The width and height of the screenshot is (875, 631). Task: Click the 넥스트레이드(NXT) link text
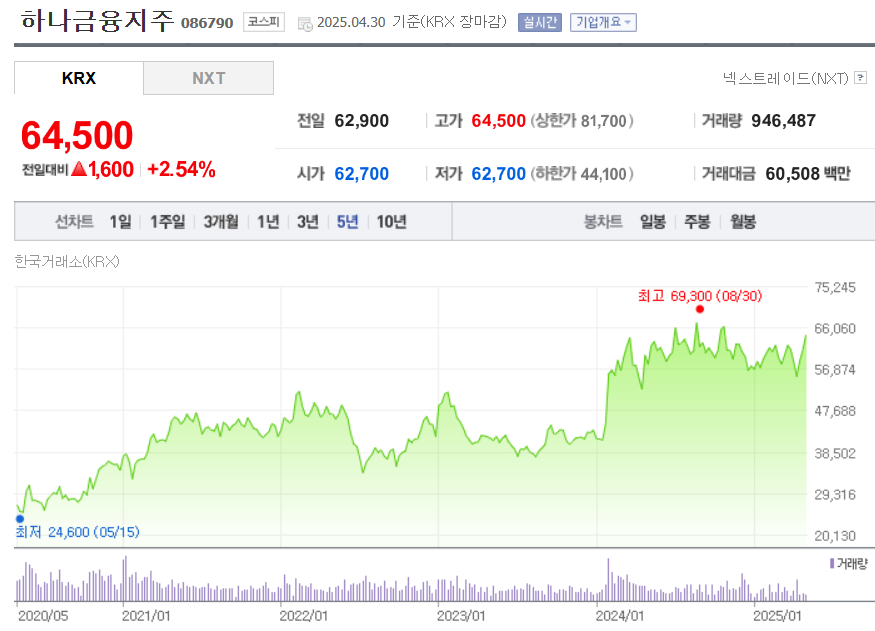(786, 78)
